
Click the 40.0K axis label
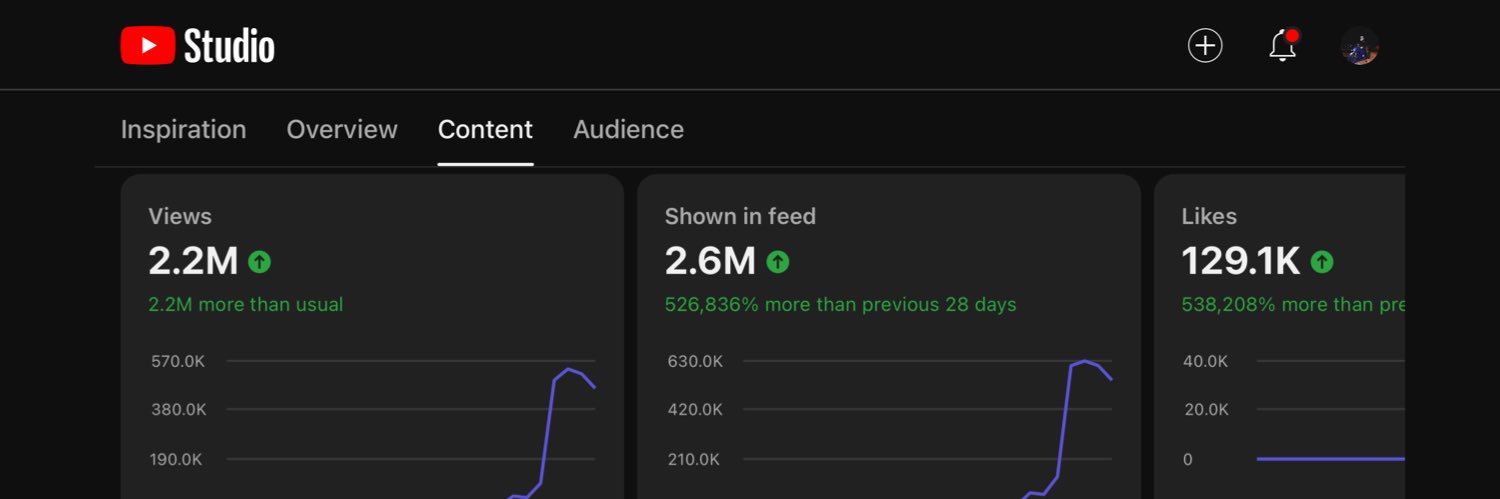click(1206, 361)
